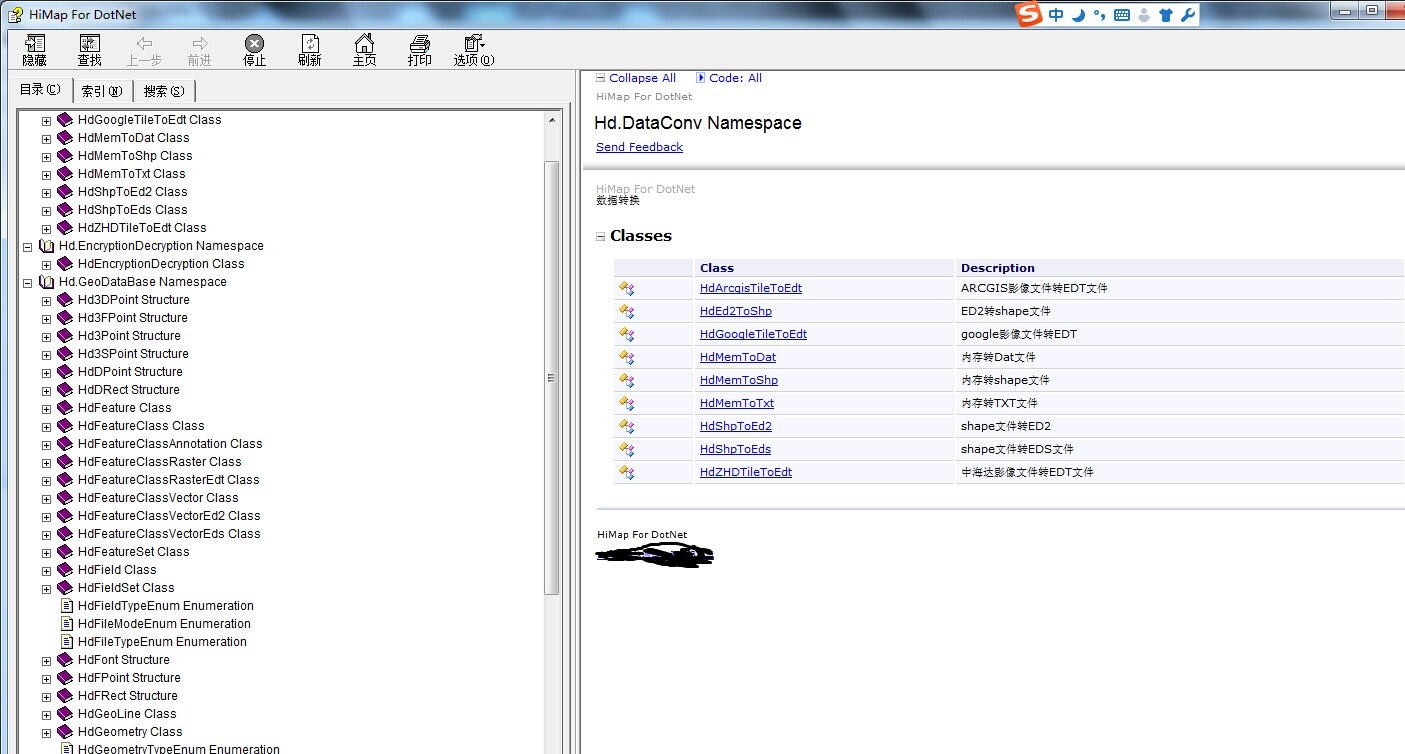This screenshot has width=1405, height=754.
Task: Select HdMemToTxt Class tree item
Action: pyautogui.click(x=131, y=174)
